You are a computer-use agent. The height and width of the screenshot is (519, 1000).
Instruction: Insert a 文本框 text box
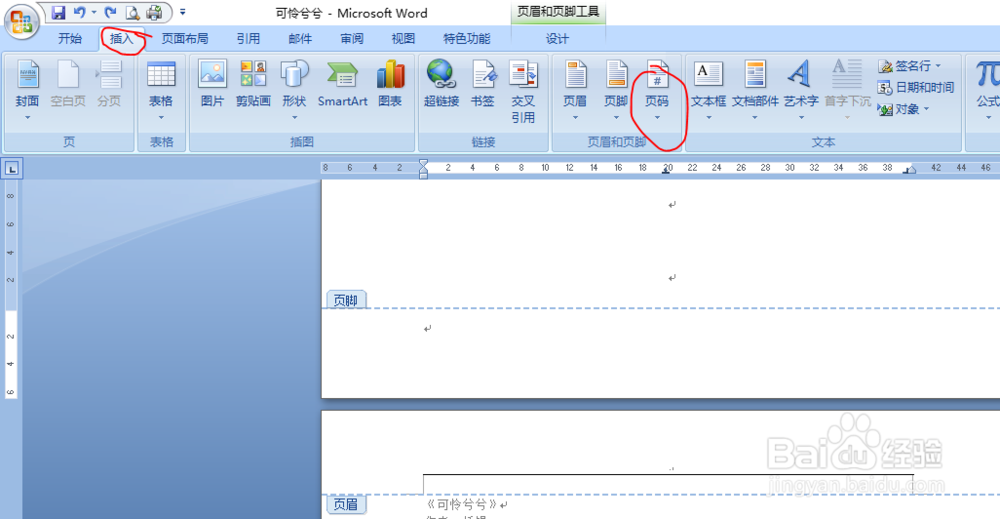tap(709, 89)
